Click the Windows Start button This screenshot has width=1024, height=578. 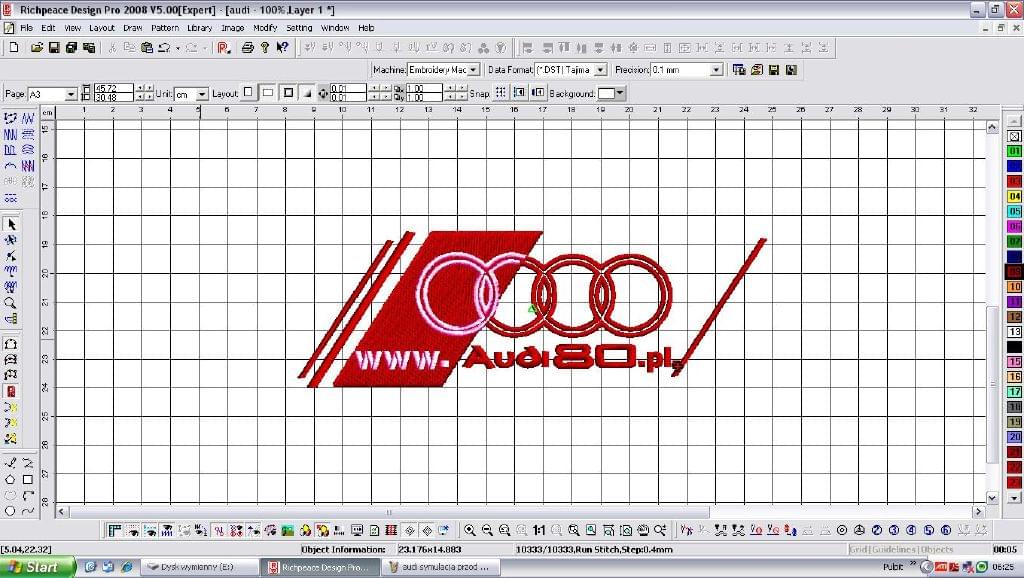[x=38, y=567]
